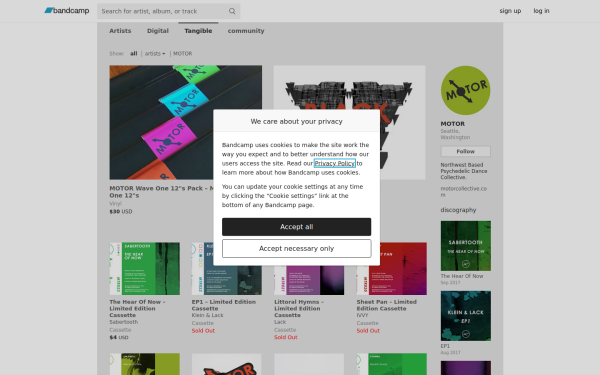600x375 pixels.
Task: Click Sold Out under Sheet Pan cassette
Action: tap(368, 331)
